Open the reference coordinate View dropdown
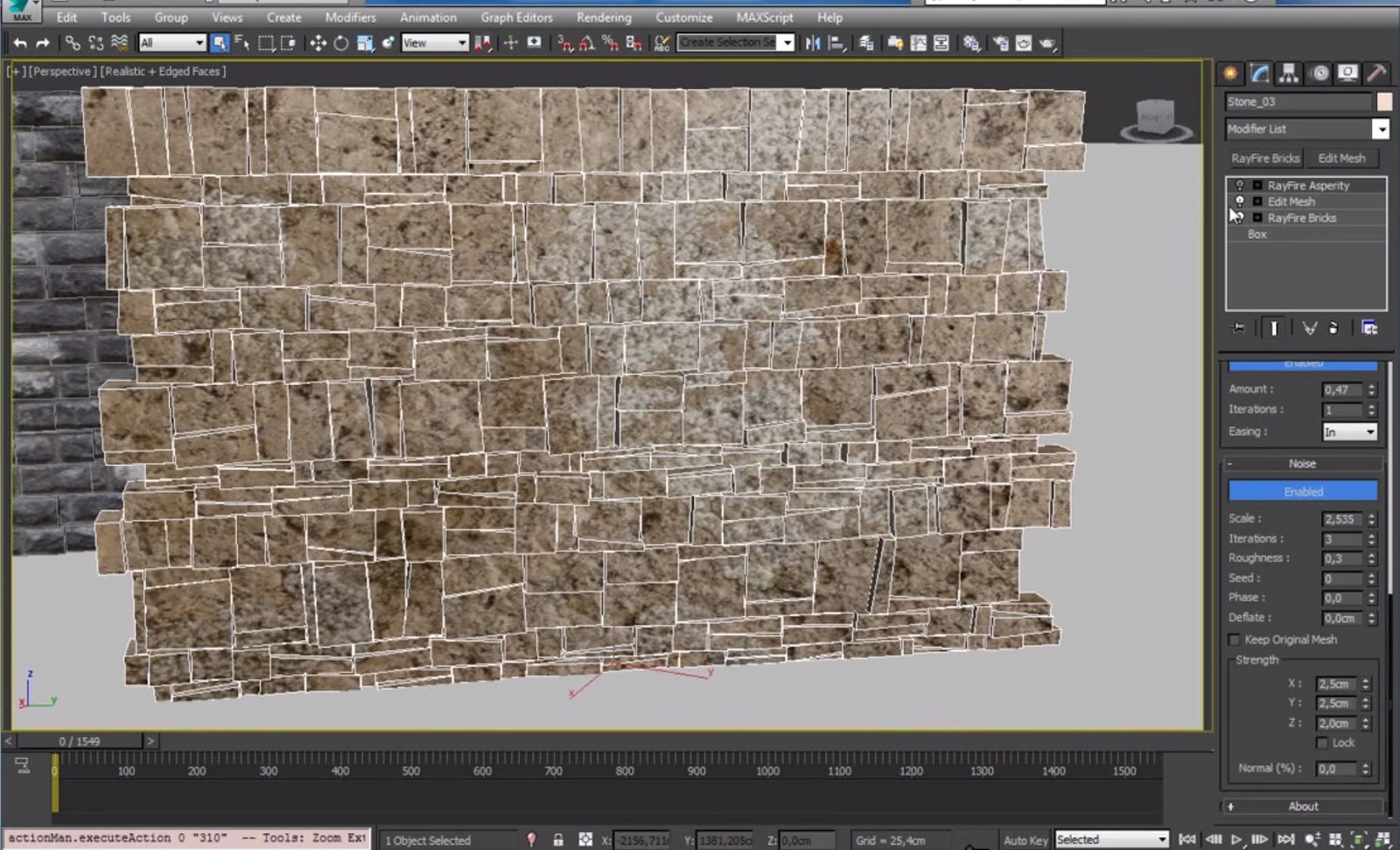 click(x=435, y=43)
